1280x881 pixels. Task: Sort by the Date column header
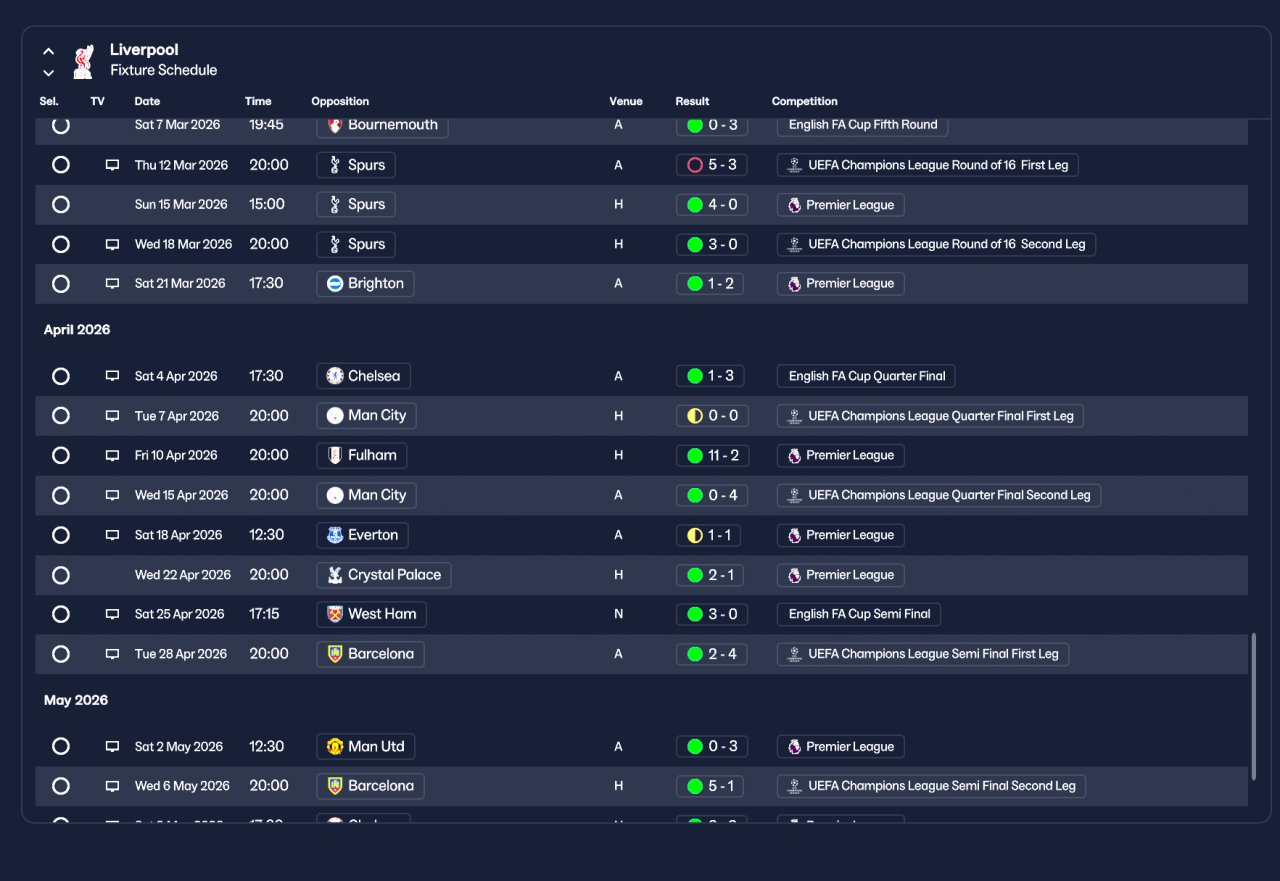pyautogui.click(x=147, y=101)
